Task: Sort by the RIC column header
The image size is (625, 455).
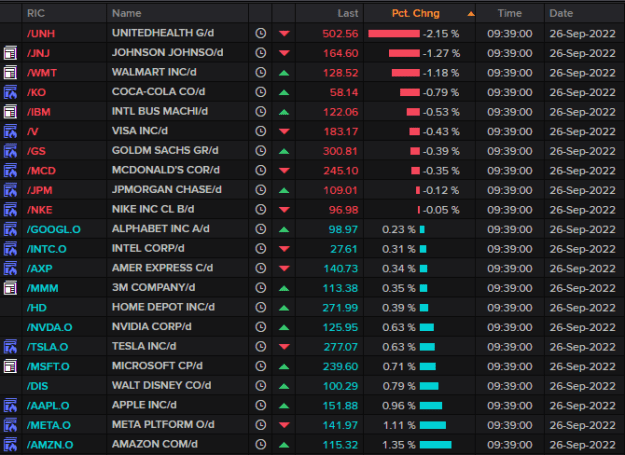Action: coord(36,13)
